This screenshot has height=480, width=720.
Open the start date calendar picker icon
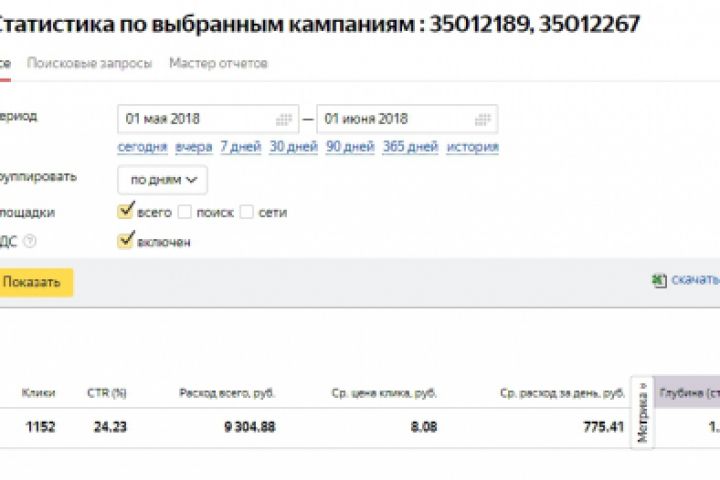coord(284,119)
